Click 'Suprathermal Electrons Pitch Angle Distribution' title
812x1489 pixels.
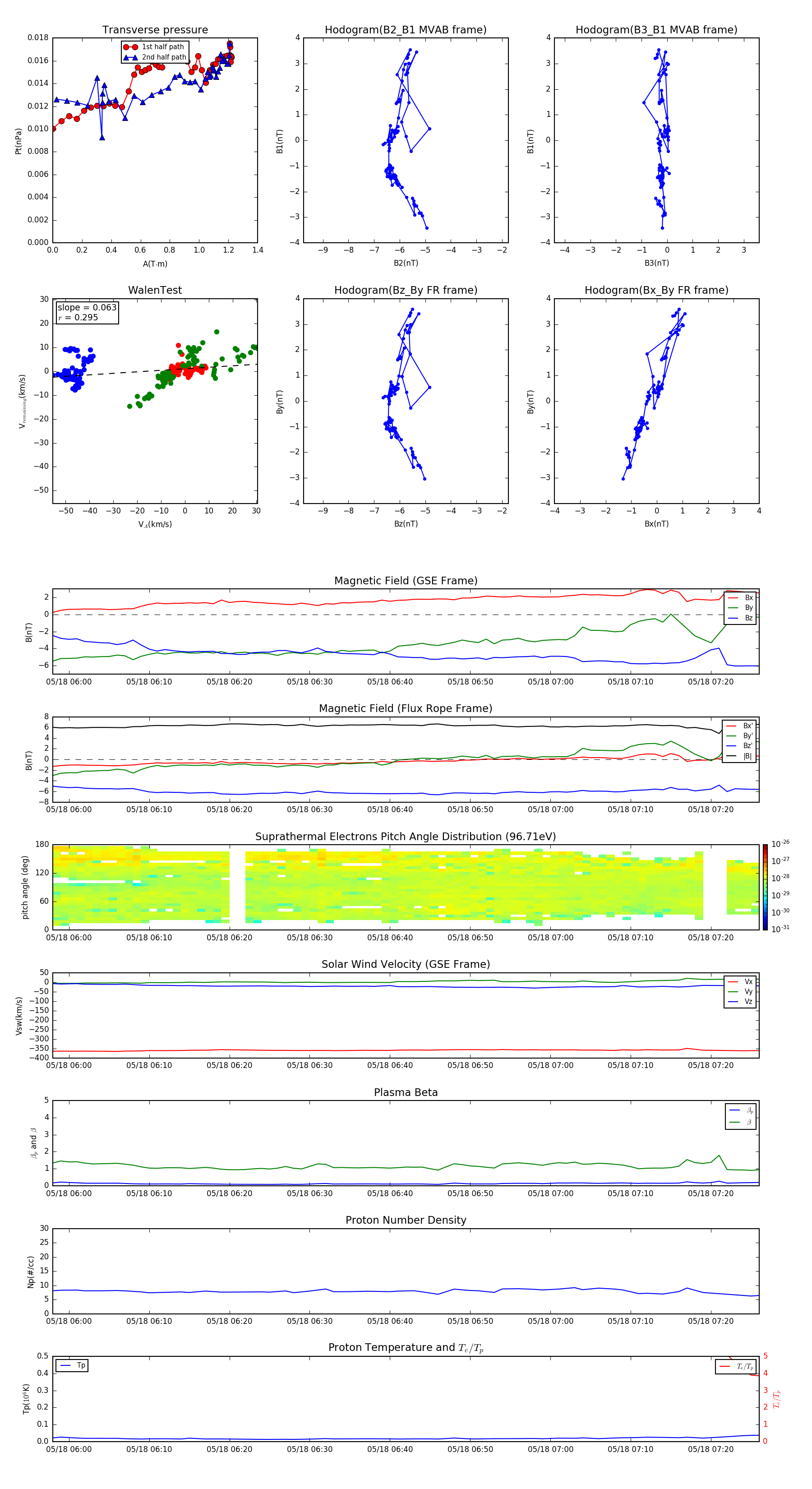406,837
